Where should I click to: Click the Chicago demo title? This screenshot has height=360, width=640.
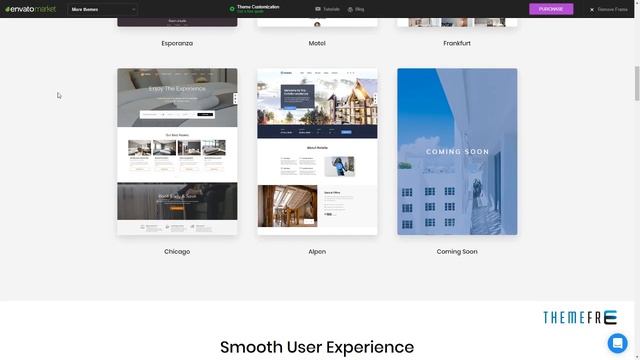(177, 252)
